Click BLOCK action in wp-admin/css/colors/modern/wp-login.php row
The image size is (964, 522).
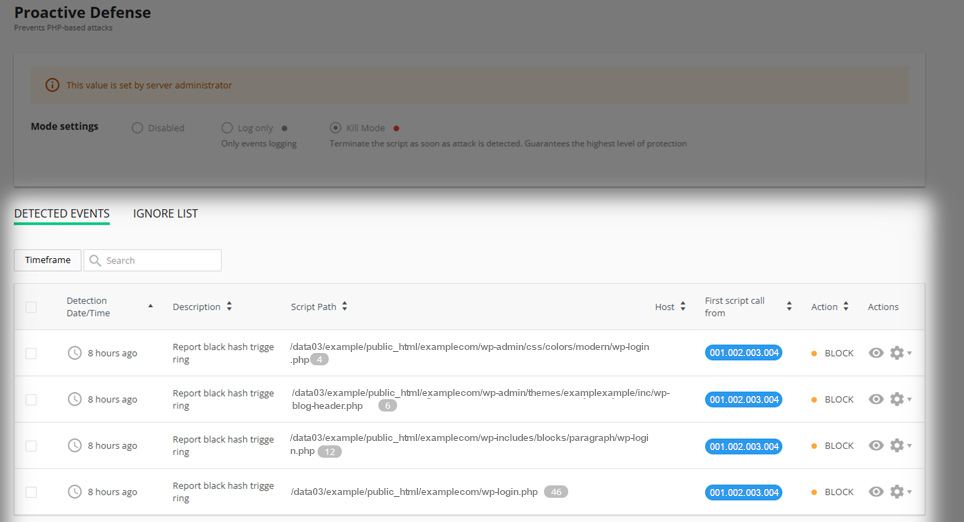click(833, 353)
